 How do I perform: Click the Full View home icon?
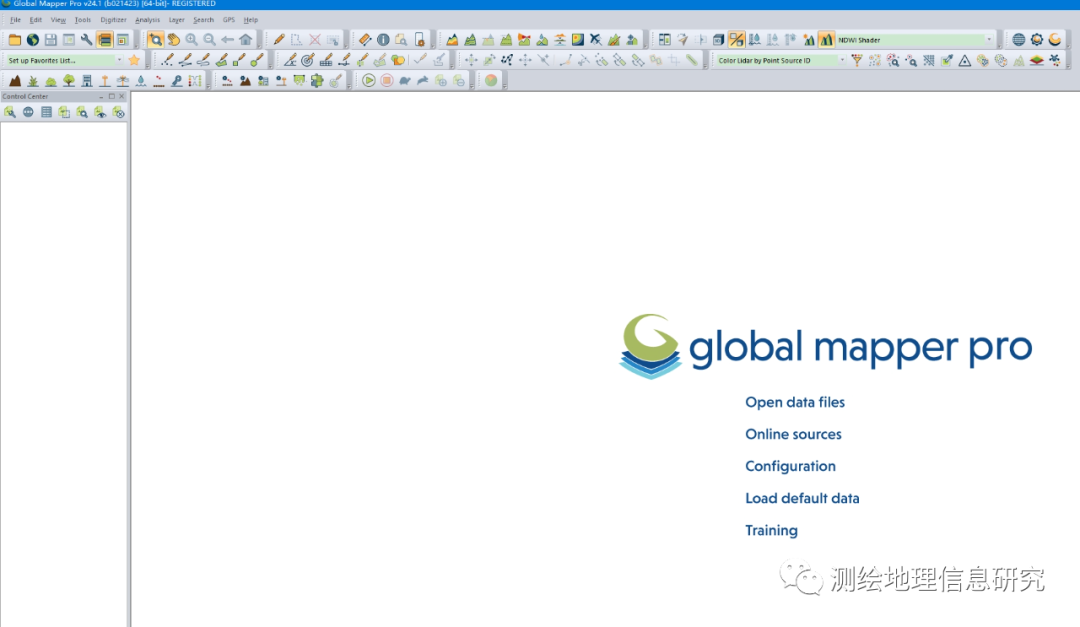pos(247,39)
